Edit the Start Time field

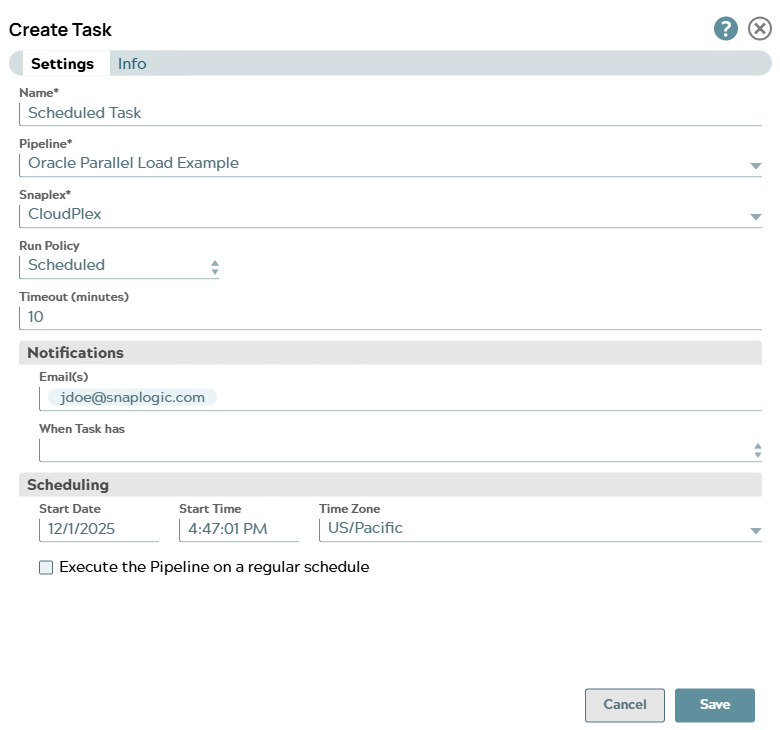click(238, 528)
